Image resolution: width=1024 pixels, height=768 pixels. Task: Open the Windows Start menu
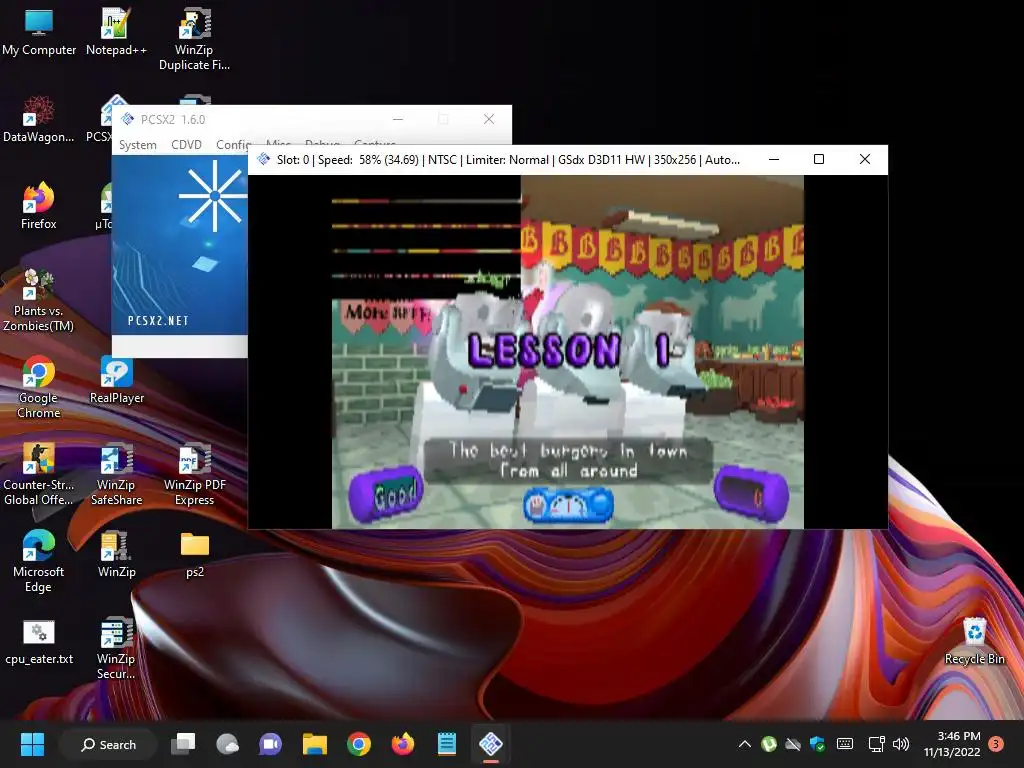(x=32, y=744)
